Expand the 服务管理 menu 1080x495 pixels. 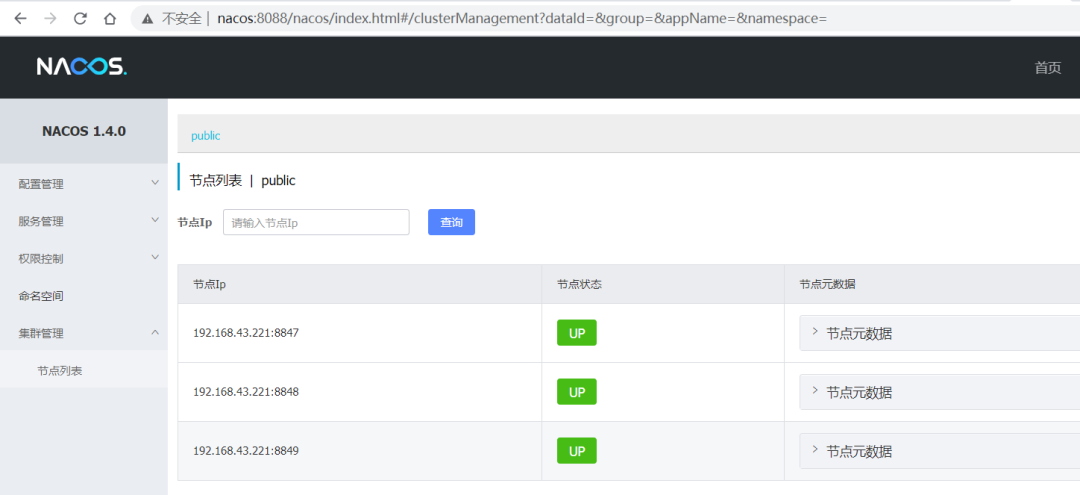point(83,221)
